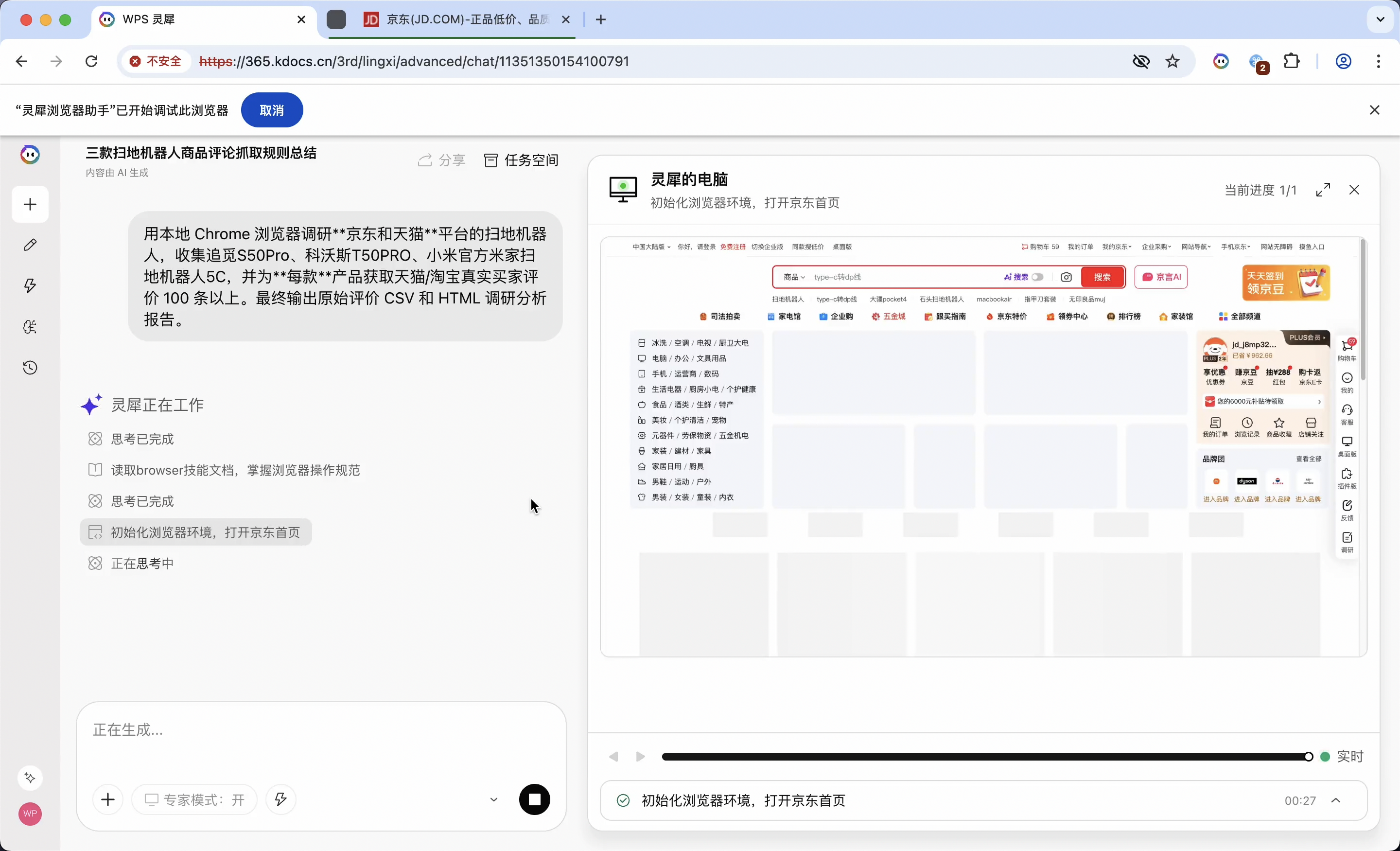Open the 读取browser技能文档 step
1400x851 pixels.
point(224,470)
